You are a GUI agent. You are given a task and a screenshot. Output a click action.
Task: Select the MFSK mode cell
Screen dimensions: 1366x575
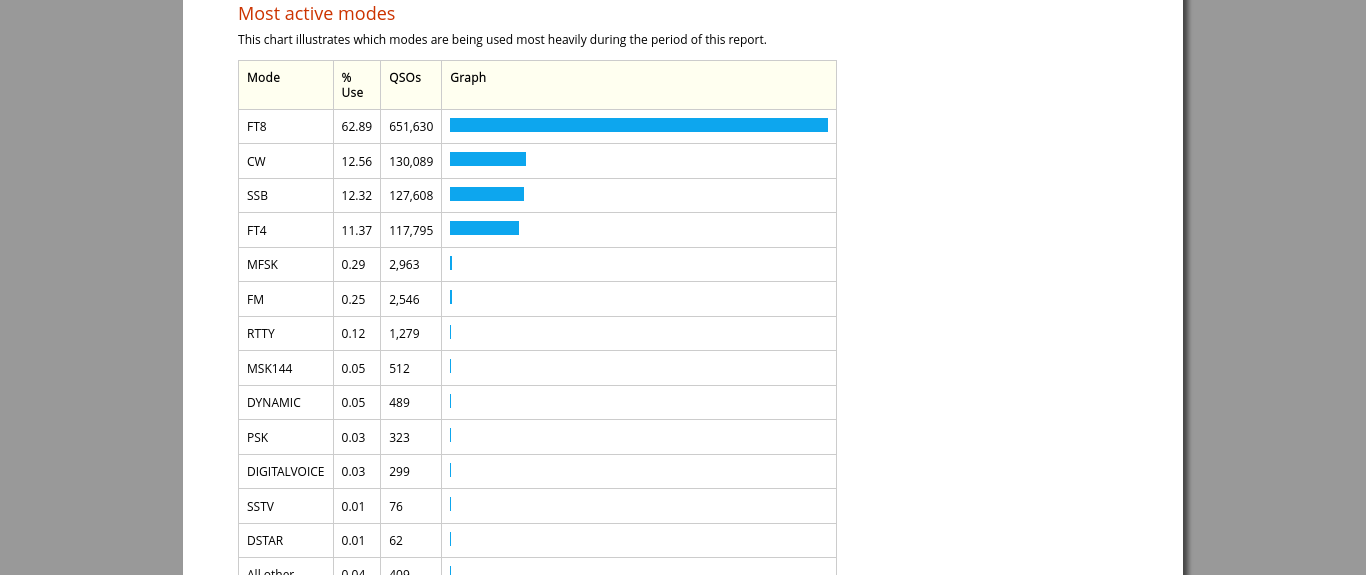[x=262, y=265]
